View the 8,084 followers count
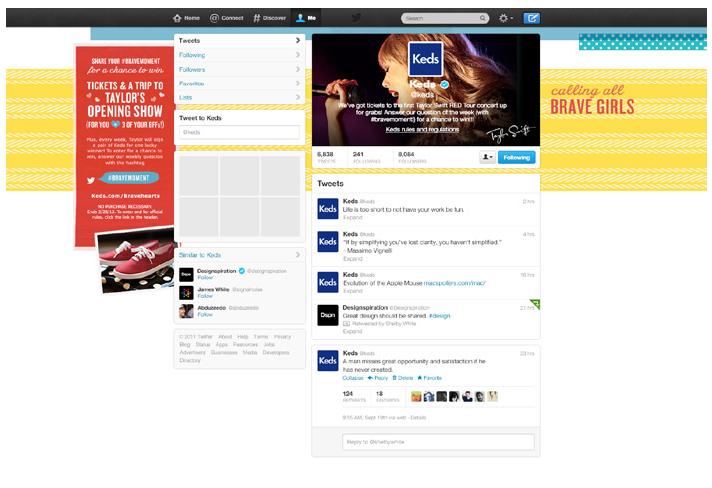The width and height of the screenshot is (712, 488). point(412,157)
